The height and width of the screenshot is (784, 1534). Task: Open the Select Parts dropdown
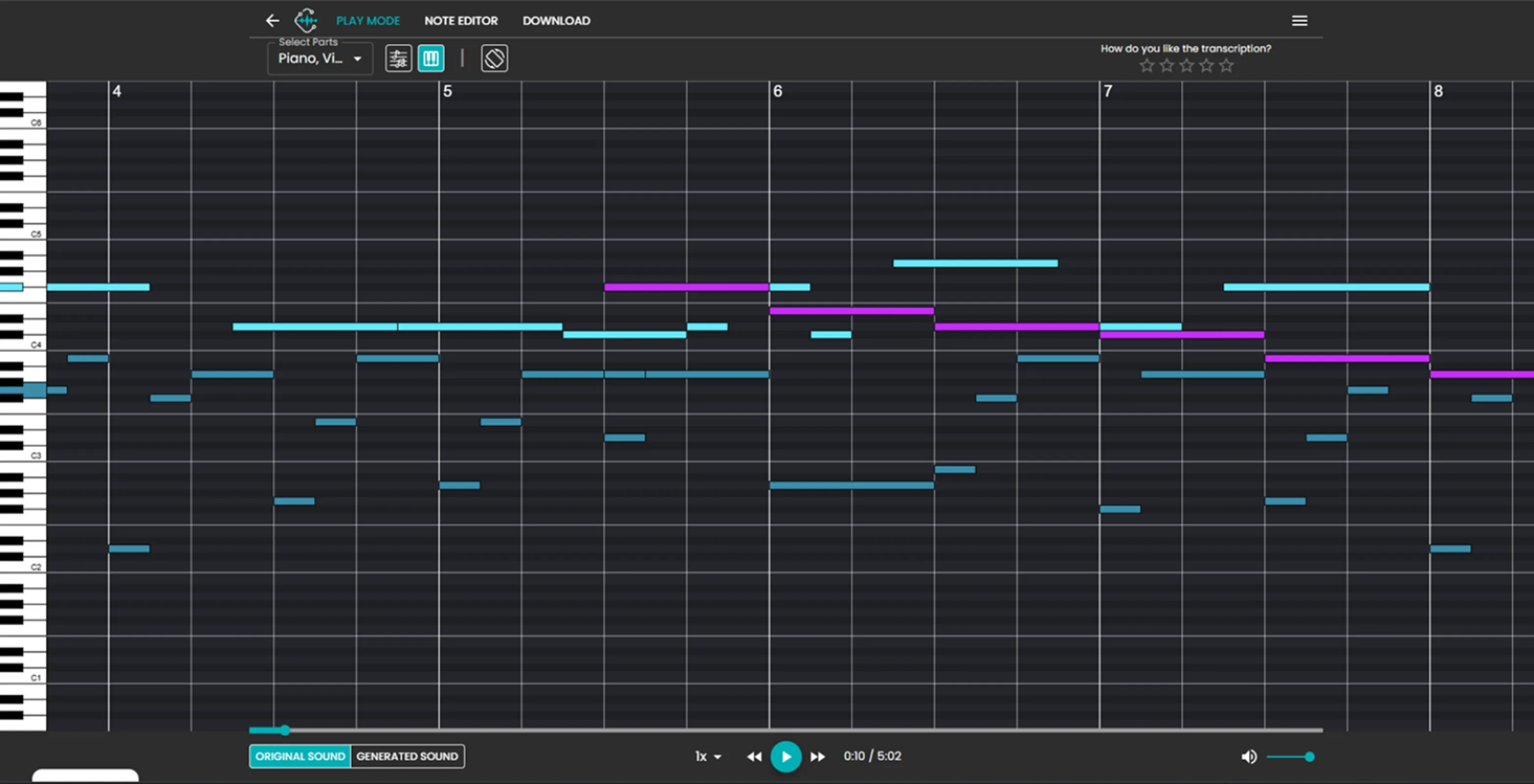pyautogui.click(x=320, y=58)
